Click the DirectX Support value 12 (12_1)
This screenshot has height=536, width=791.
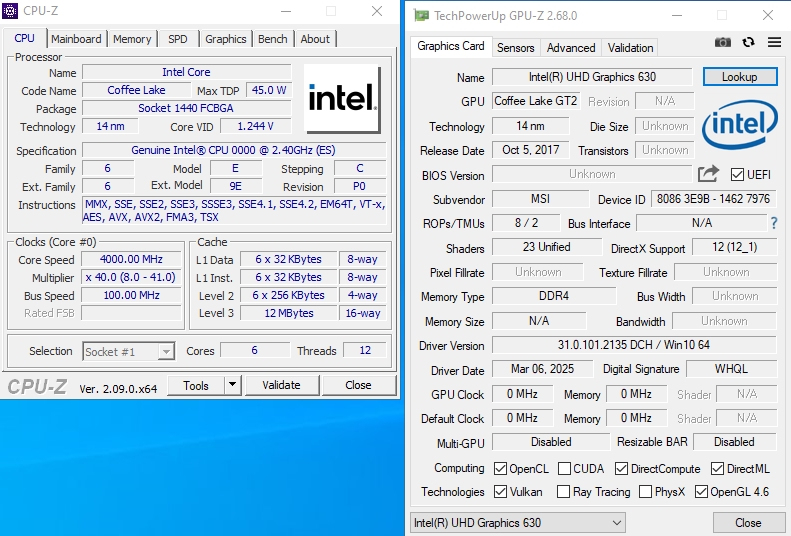734,247
